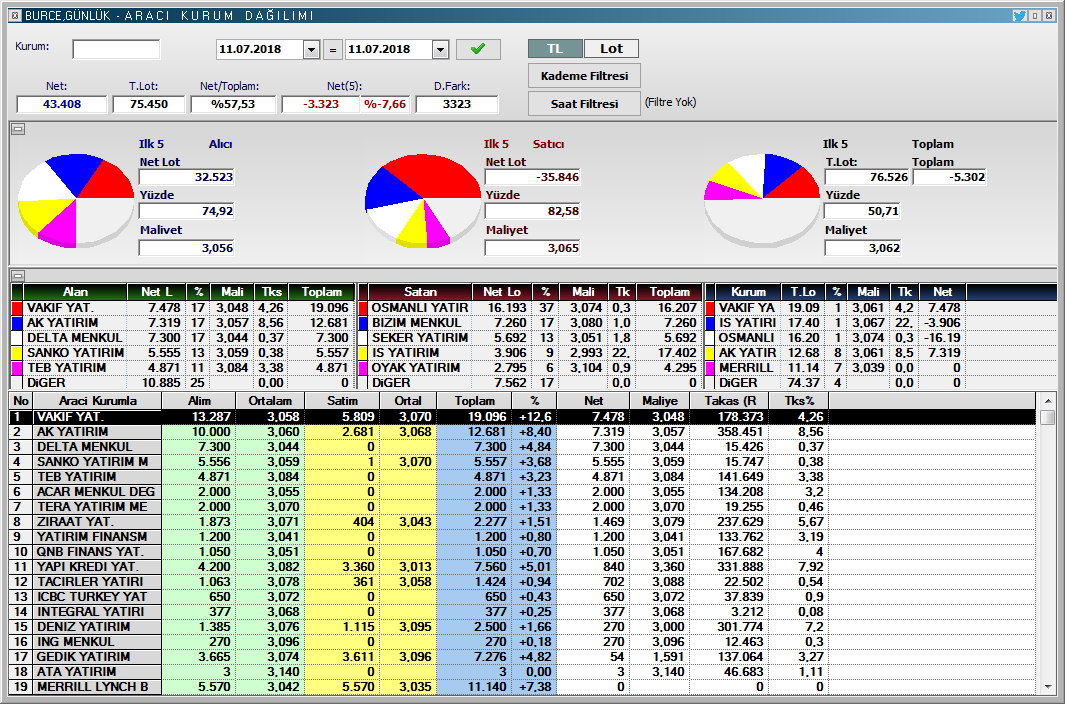The width and height of the screenshot is (1065, 704).
Task: Select the SANKO YATIRIM M row
Action: click(x=522, y=461)
